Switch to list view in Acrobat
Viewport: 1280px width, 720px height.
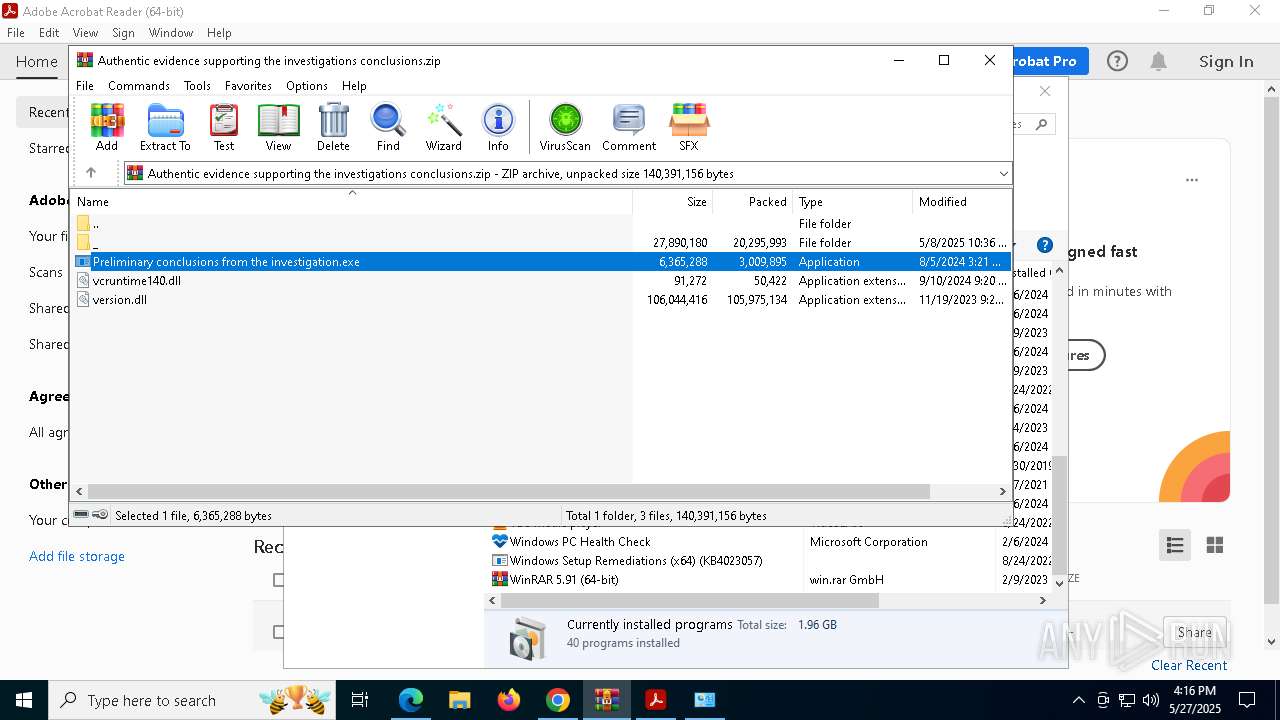click(1175, 545)
